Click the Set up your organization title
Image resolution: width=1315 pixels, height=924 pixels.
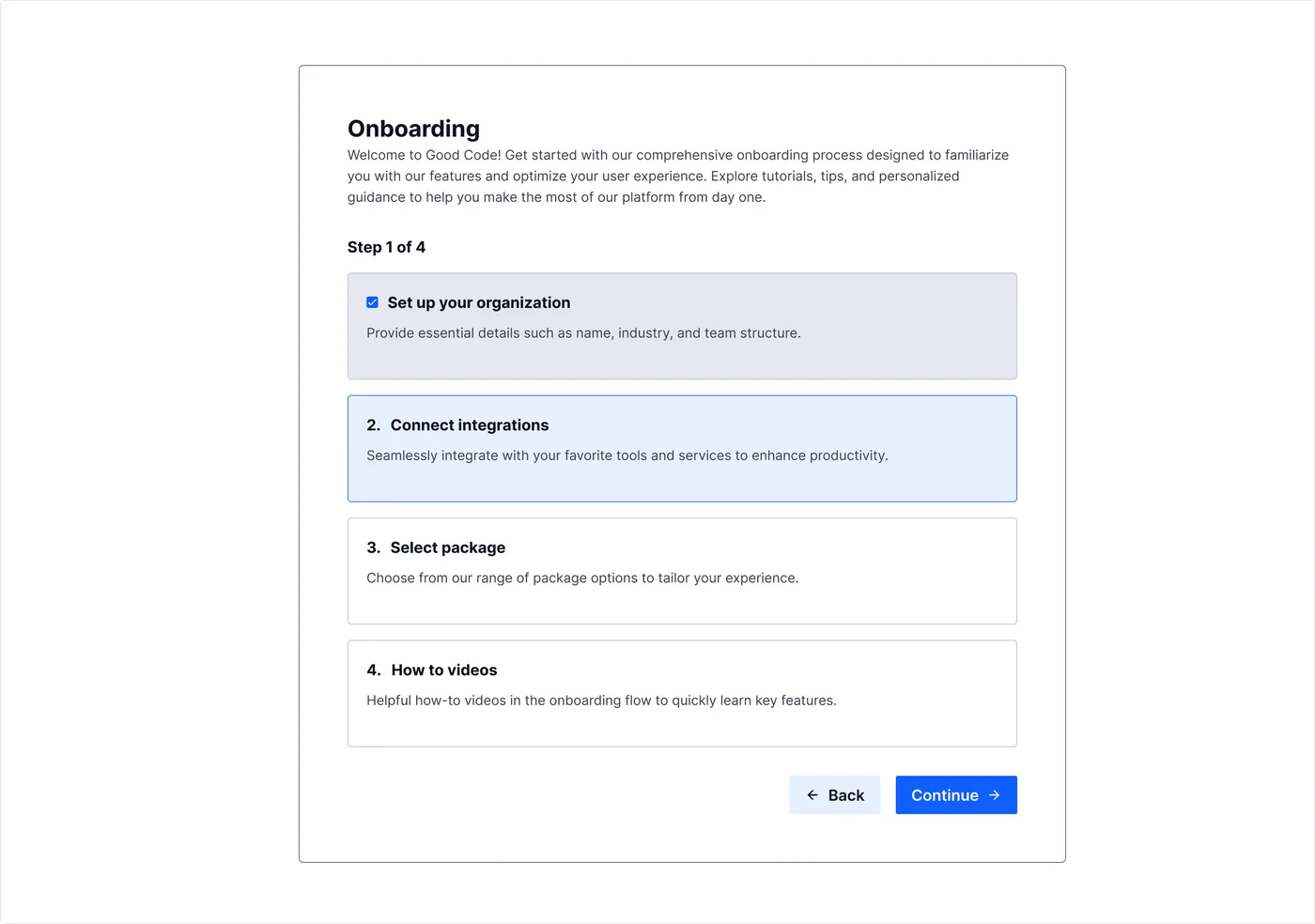pos(479,302)
